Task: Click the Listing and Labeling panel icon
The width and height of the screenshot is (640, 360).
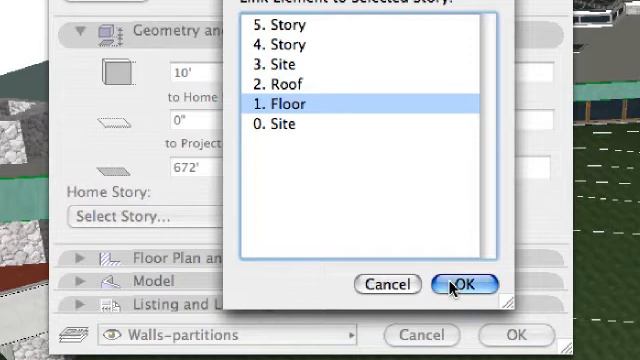Action: 110,305
